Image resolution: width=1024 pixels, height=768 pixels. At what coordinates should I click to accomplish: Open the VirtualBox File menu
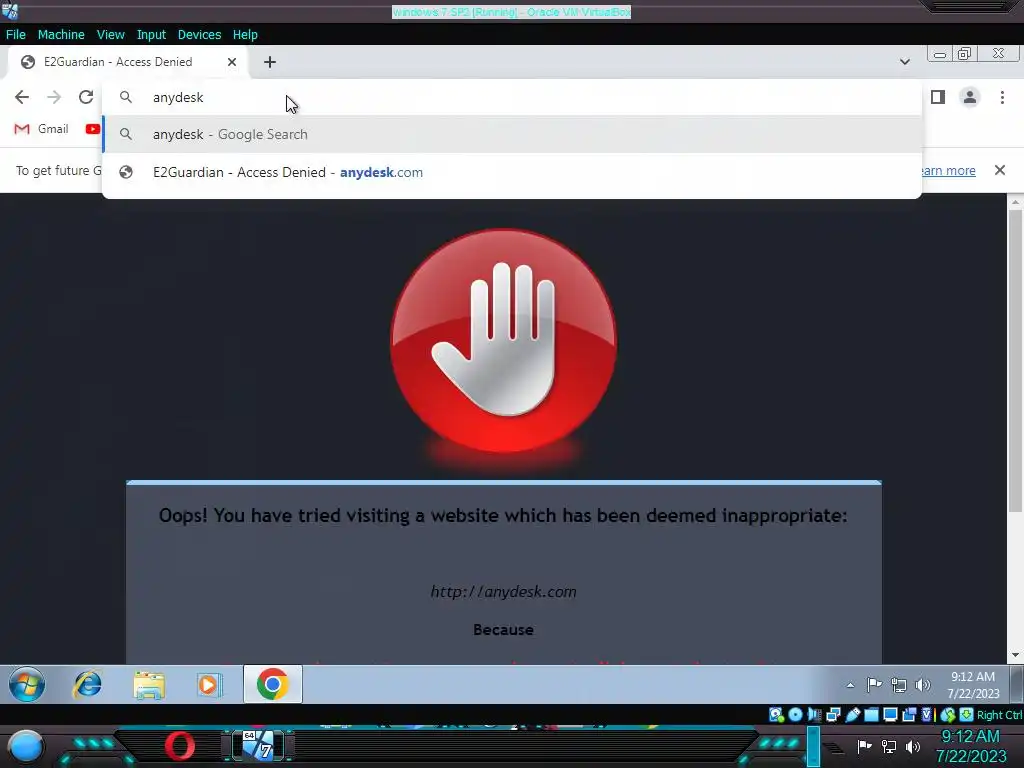click(16, 35)
